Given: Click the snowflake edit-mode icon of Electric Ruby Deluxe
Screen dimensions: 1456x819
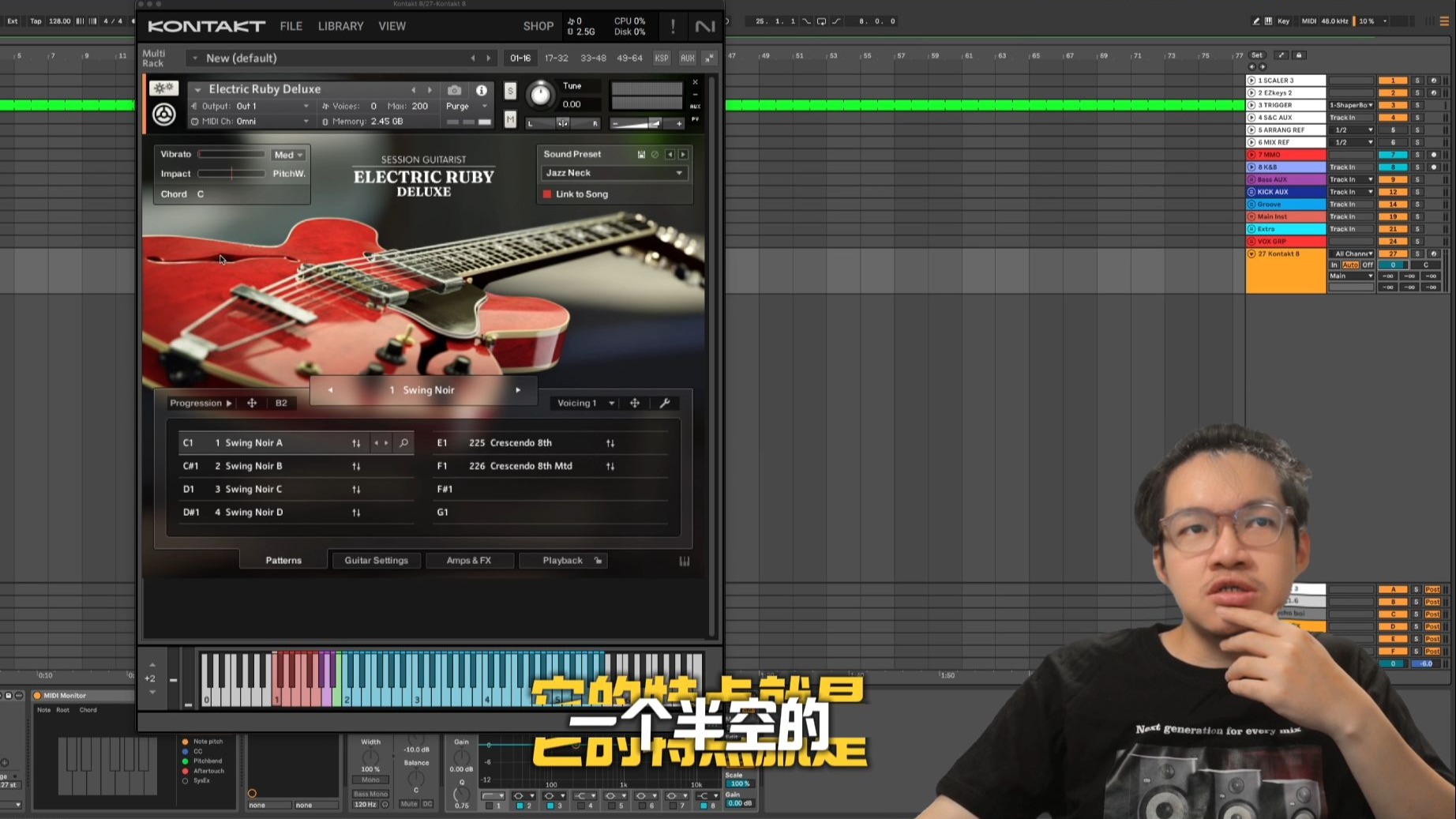Looking at the screenshot, I should (163, 88).
